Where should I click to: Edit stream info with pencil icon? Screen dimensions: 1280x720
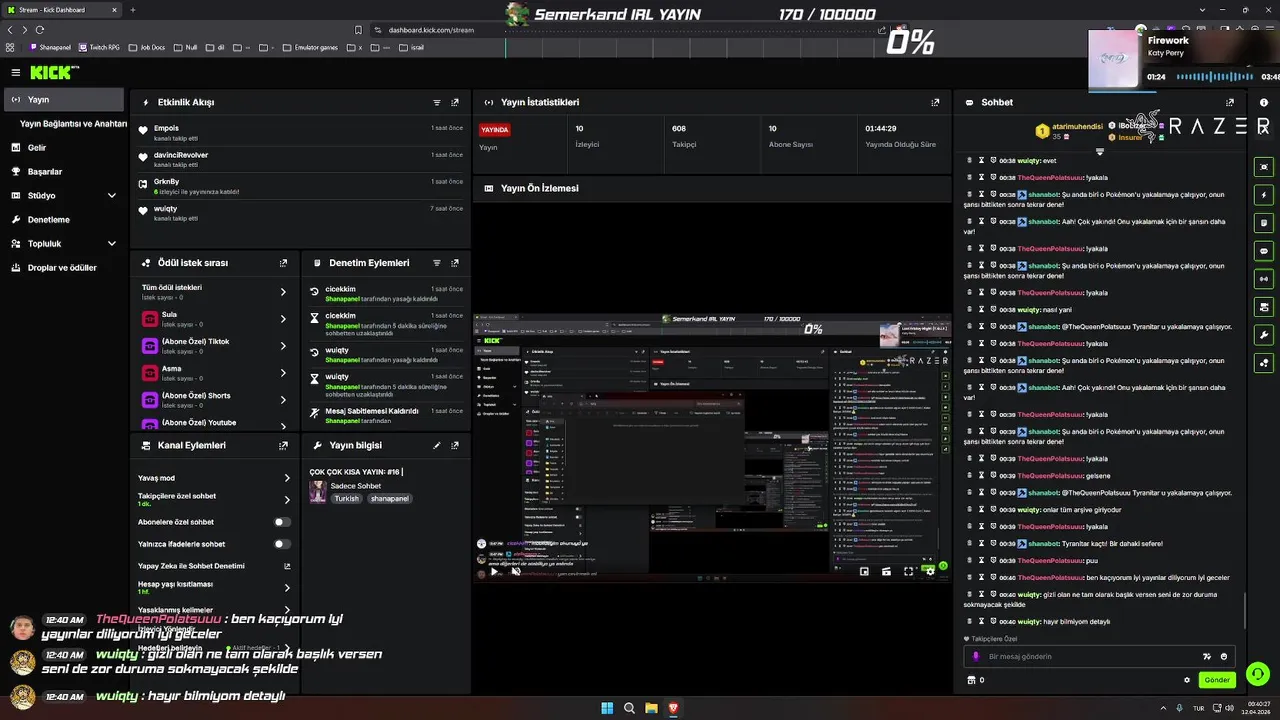pyautogui.click(x=437, y=445)
